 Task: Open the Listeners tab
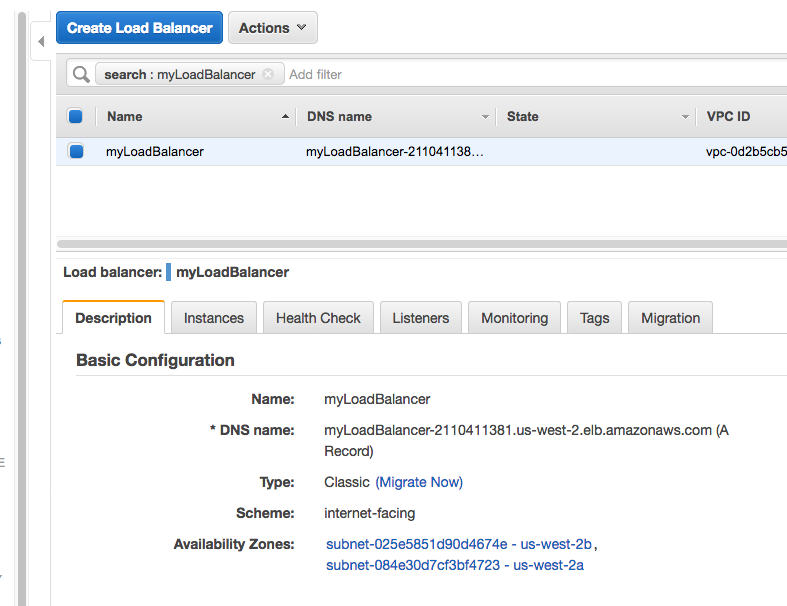[421, 318]
